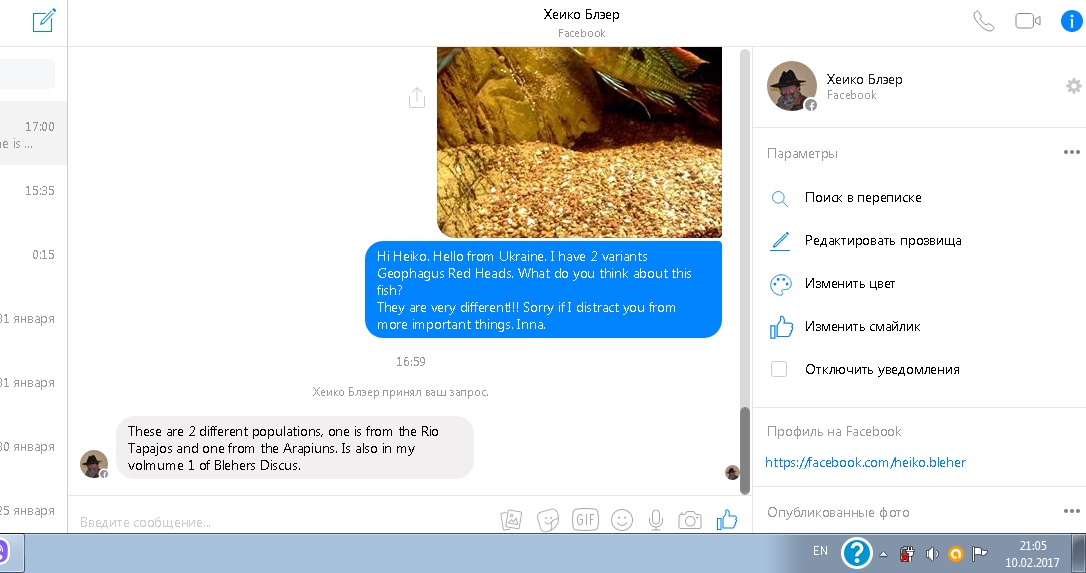Expand the Опубликованные фото ellipsis menu
The image size is (1086, 573).
1072,512
